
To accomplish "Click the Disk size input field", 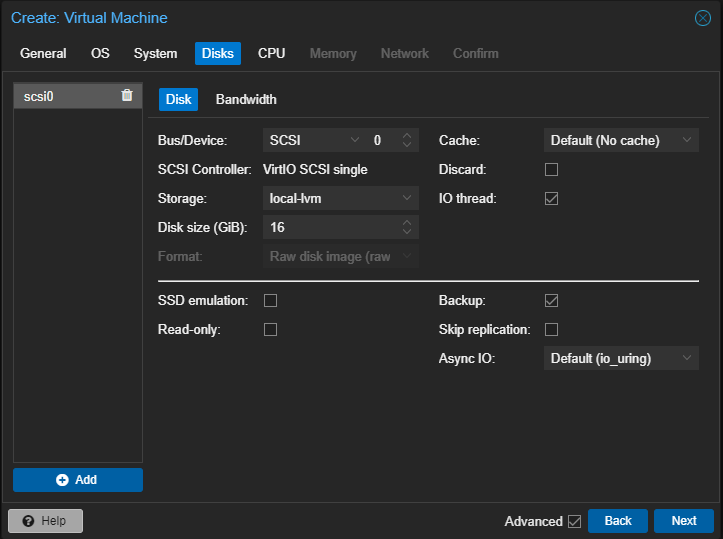I will tap(330, 228).
